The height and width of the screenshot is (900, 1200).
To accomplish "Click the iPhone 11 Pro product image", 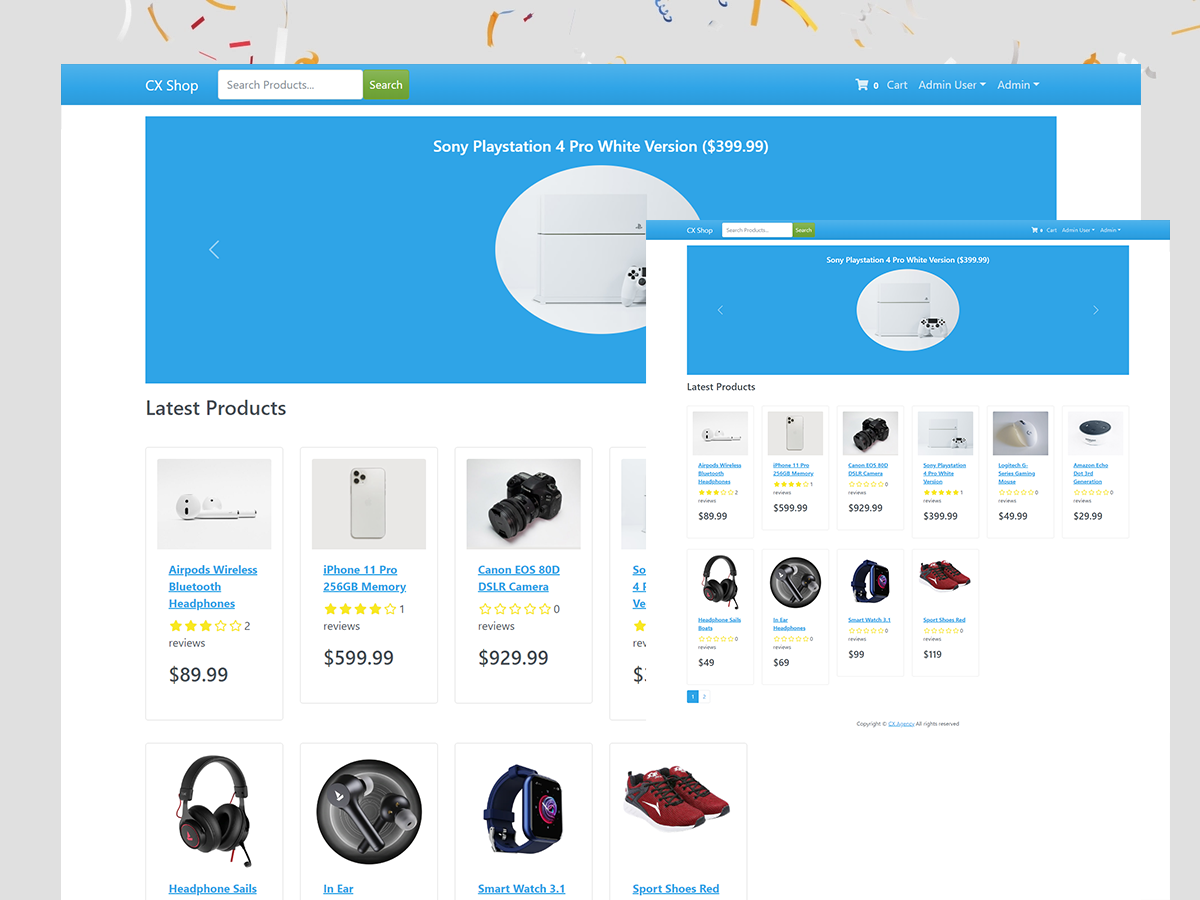I will coord(369,504).
